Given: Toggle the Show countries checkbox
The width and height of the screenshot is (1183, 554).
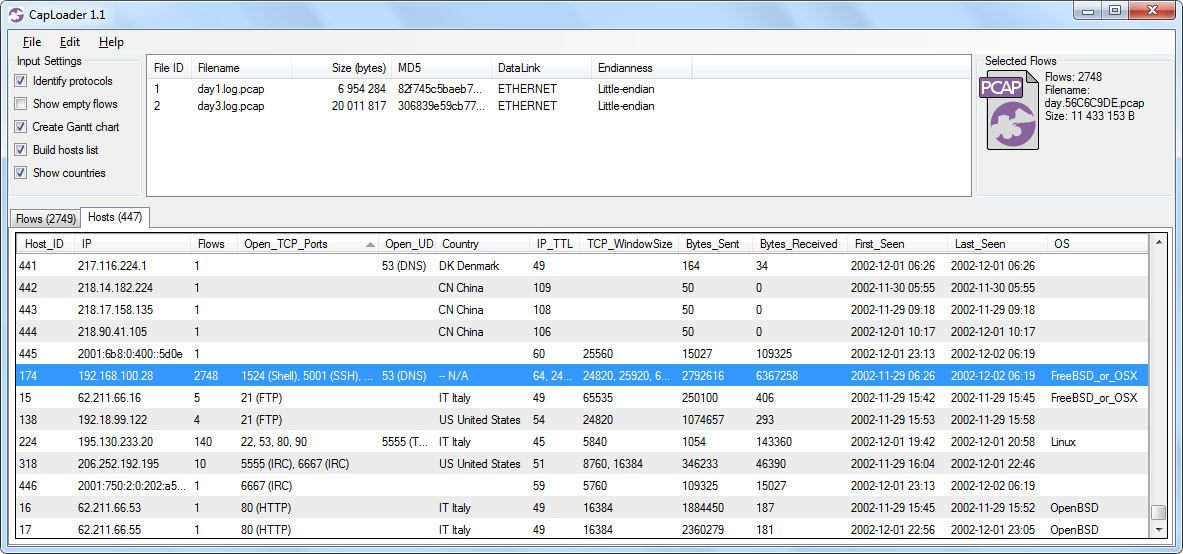Looking at the screenshot, I should [x=21, y=173].
